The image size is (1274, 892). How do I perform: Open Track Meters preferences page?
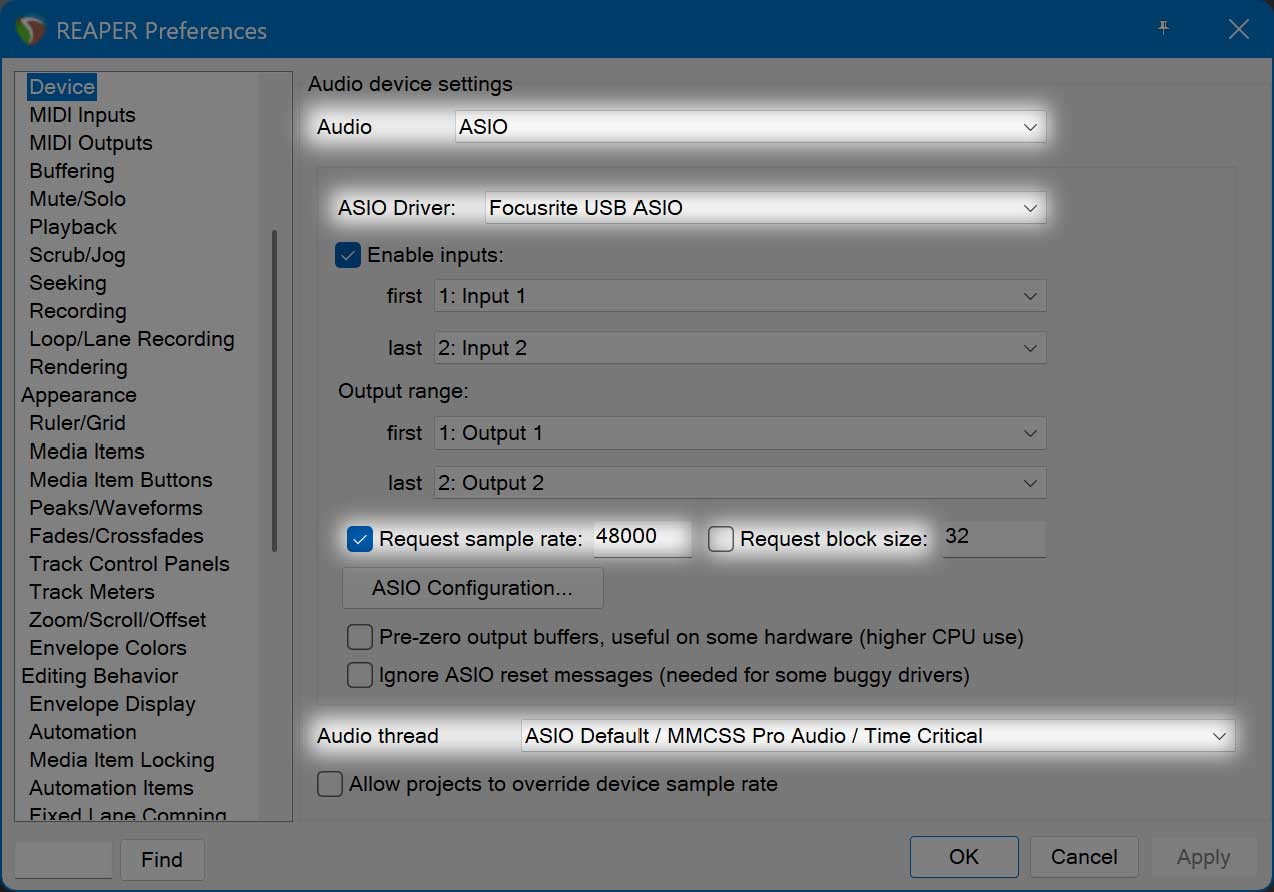click(92, 592)
